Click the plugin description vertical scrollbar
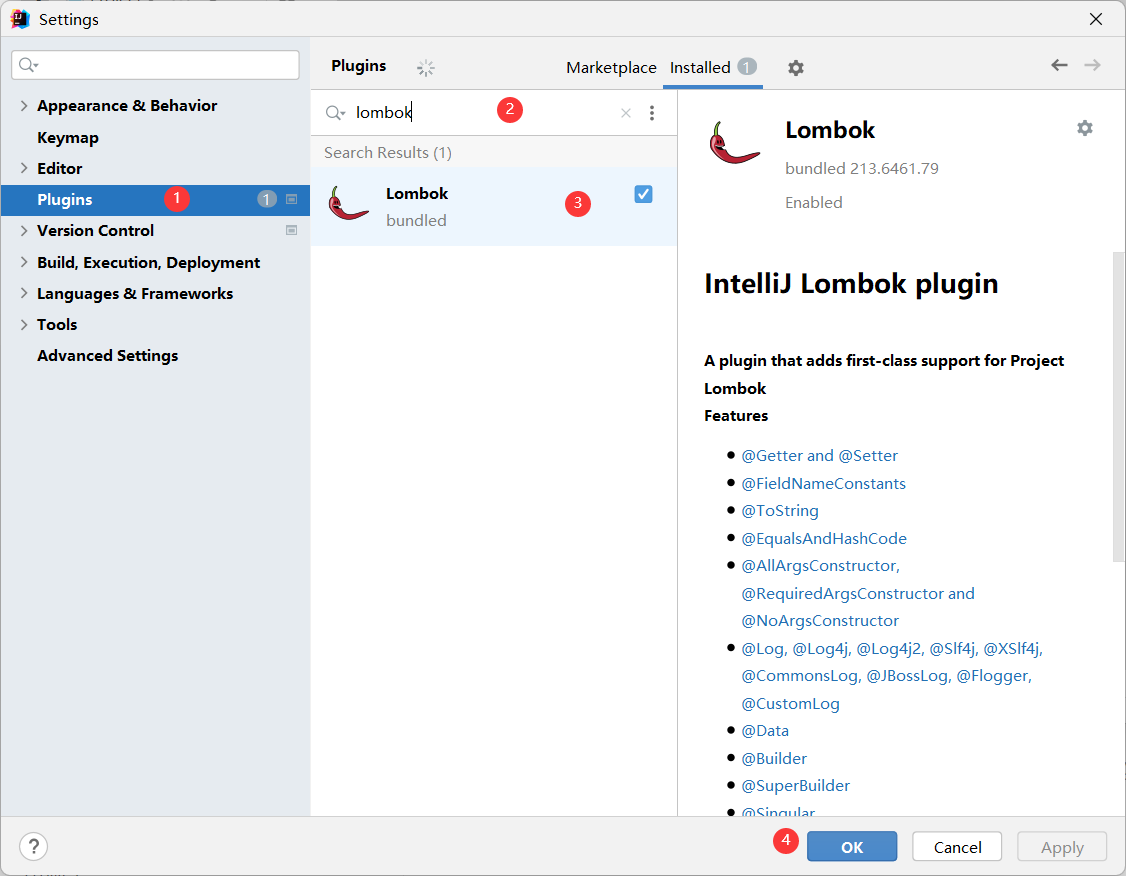1126x876 pixels. tap(1118, 406)
